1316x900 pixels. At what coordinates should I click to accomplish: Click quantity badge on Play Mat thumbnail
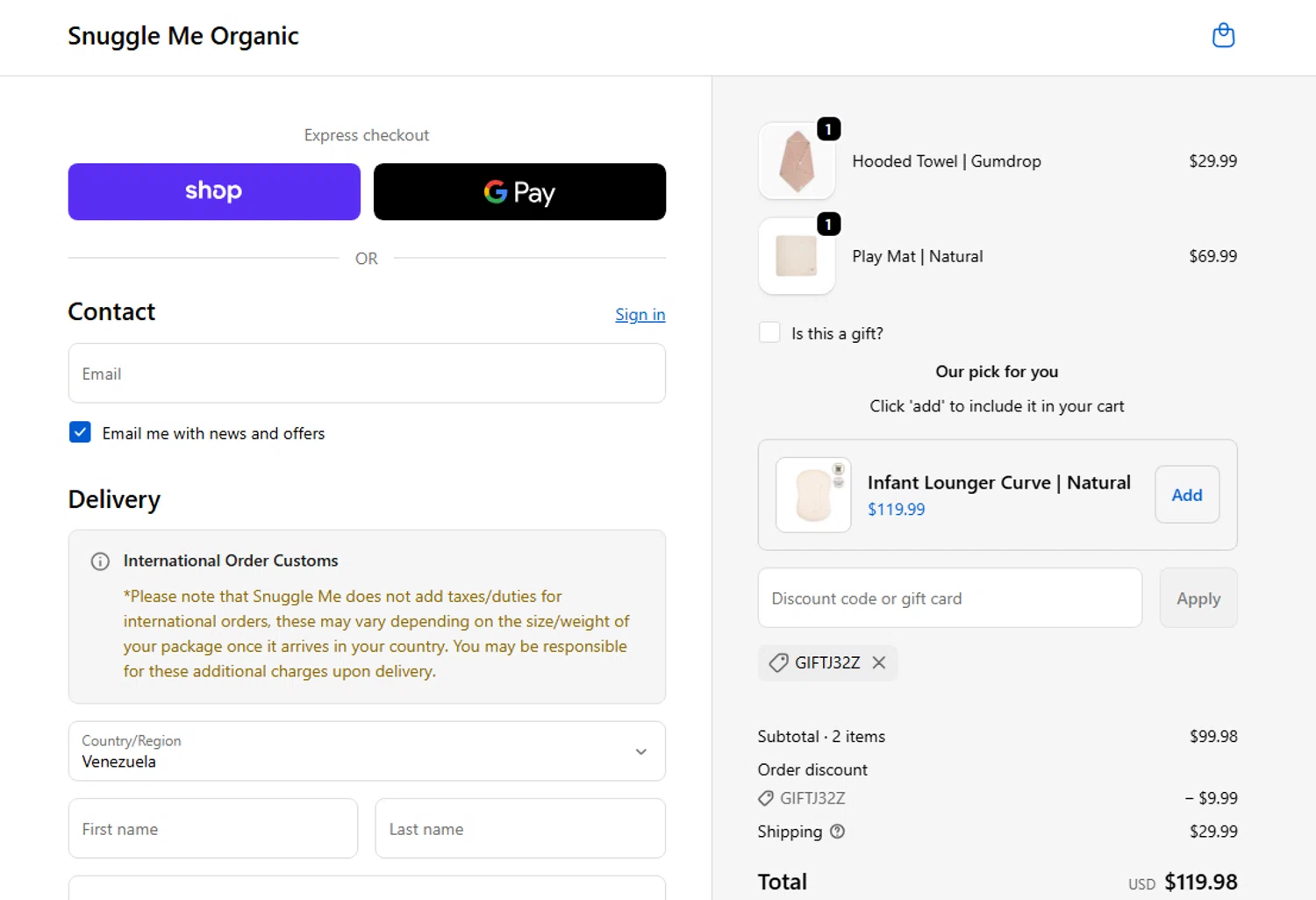point(828,225)
